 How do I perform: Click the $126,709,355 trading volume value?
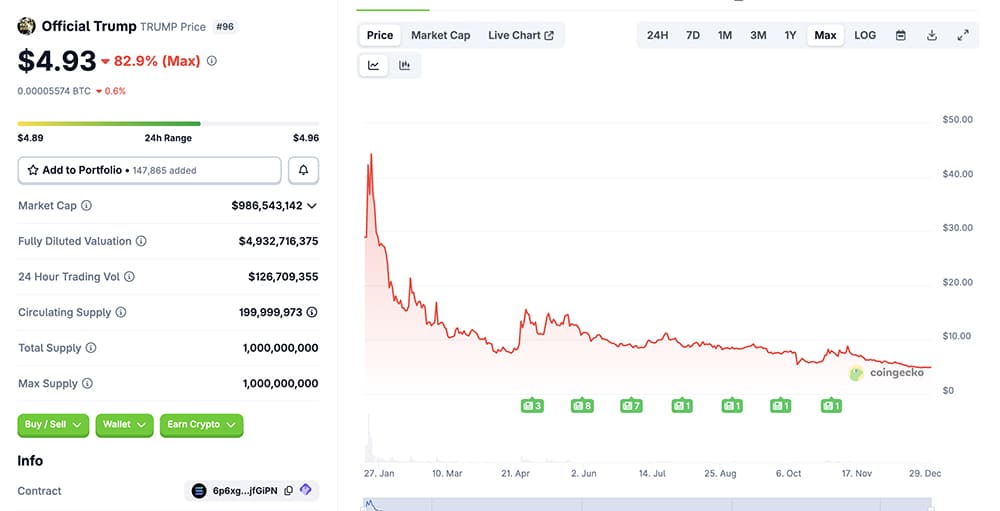(x=283, y=277)
